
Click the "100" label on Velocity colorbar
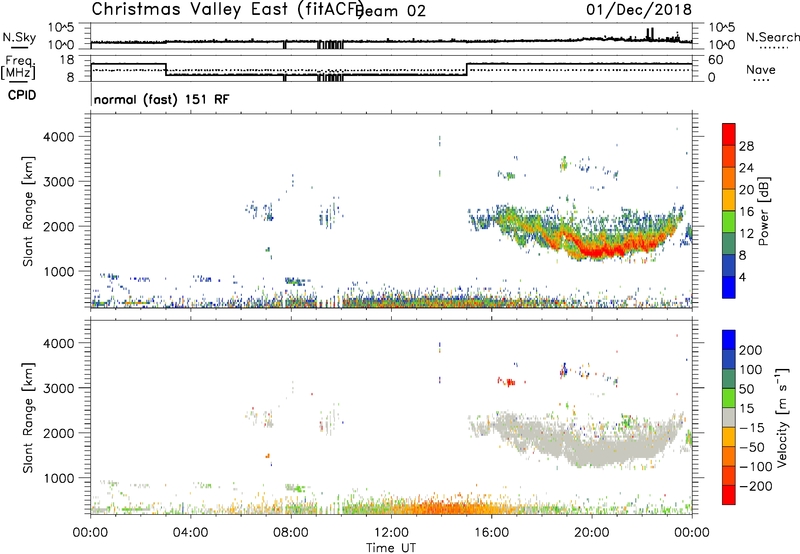tap(751, 370)
